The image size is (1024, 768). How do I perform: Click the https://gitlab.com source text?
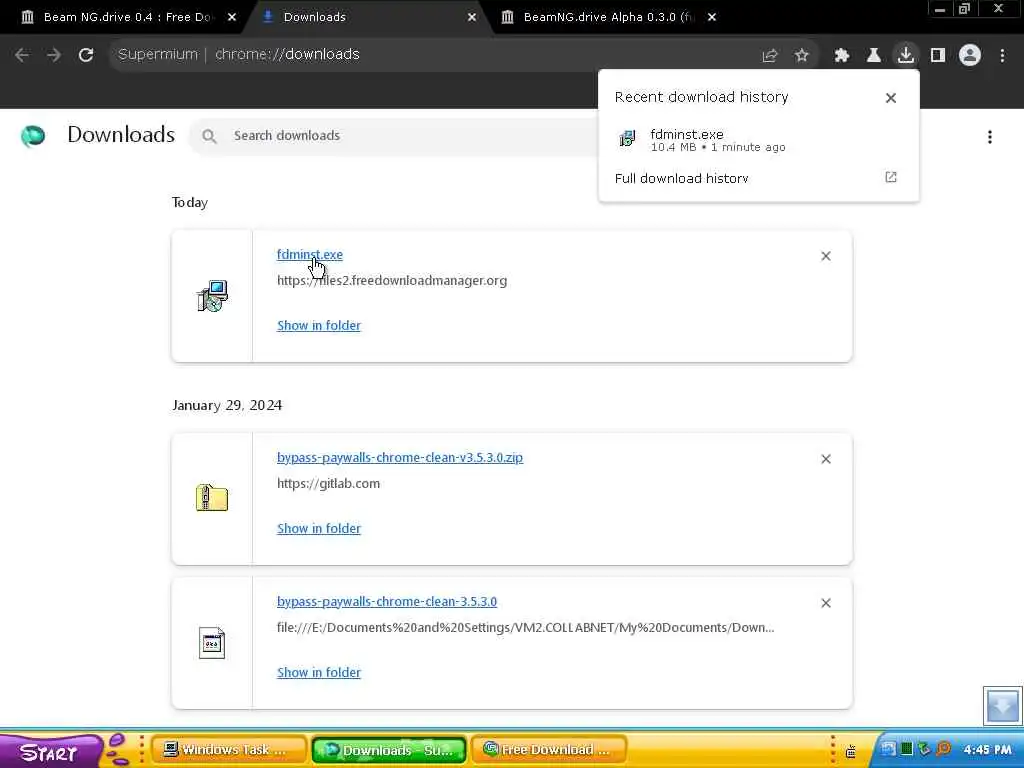[328, 484]
